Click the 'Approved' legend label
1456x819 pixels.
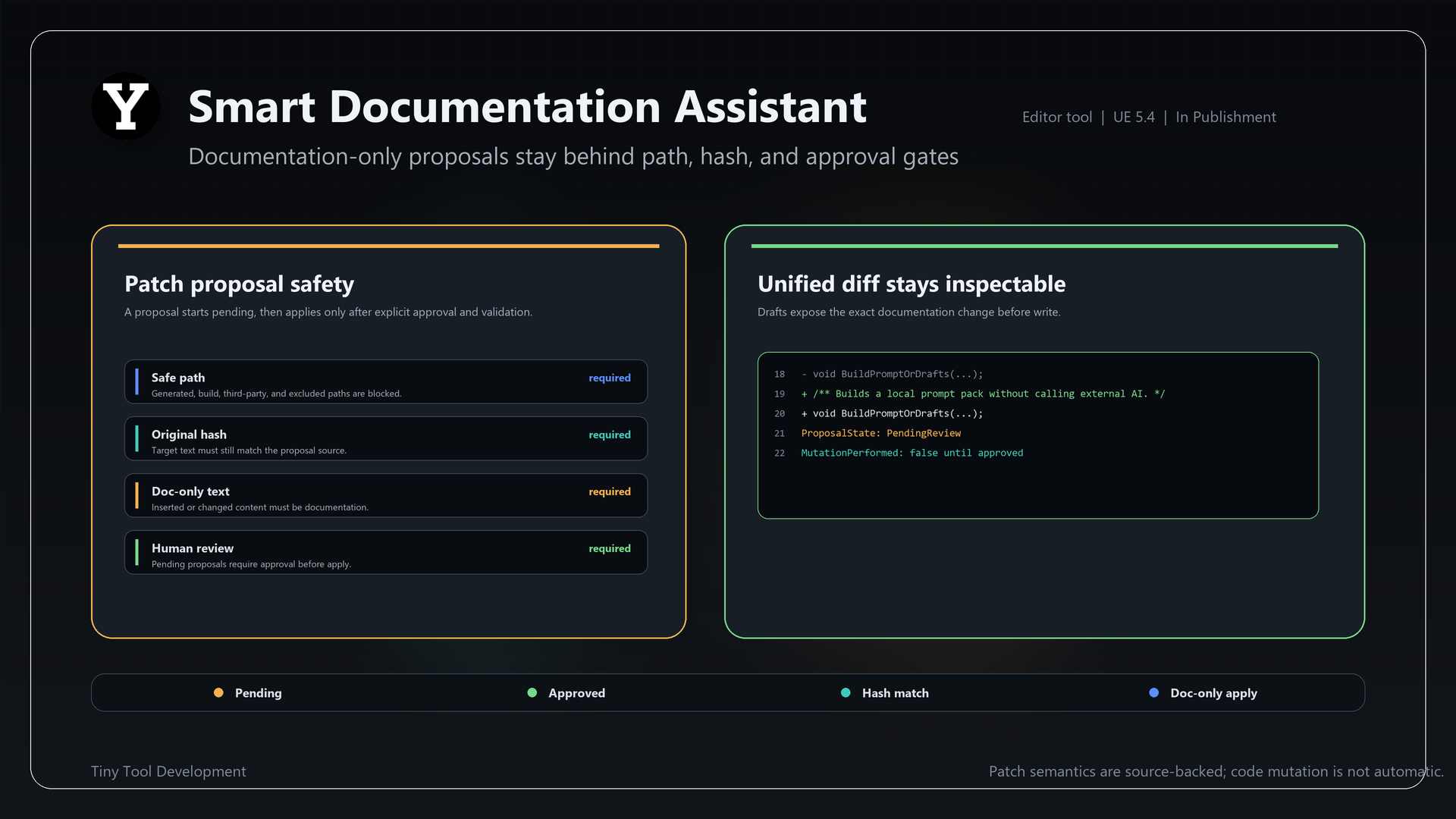point(577,693)
